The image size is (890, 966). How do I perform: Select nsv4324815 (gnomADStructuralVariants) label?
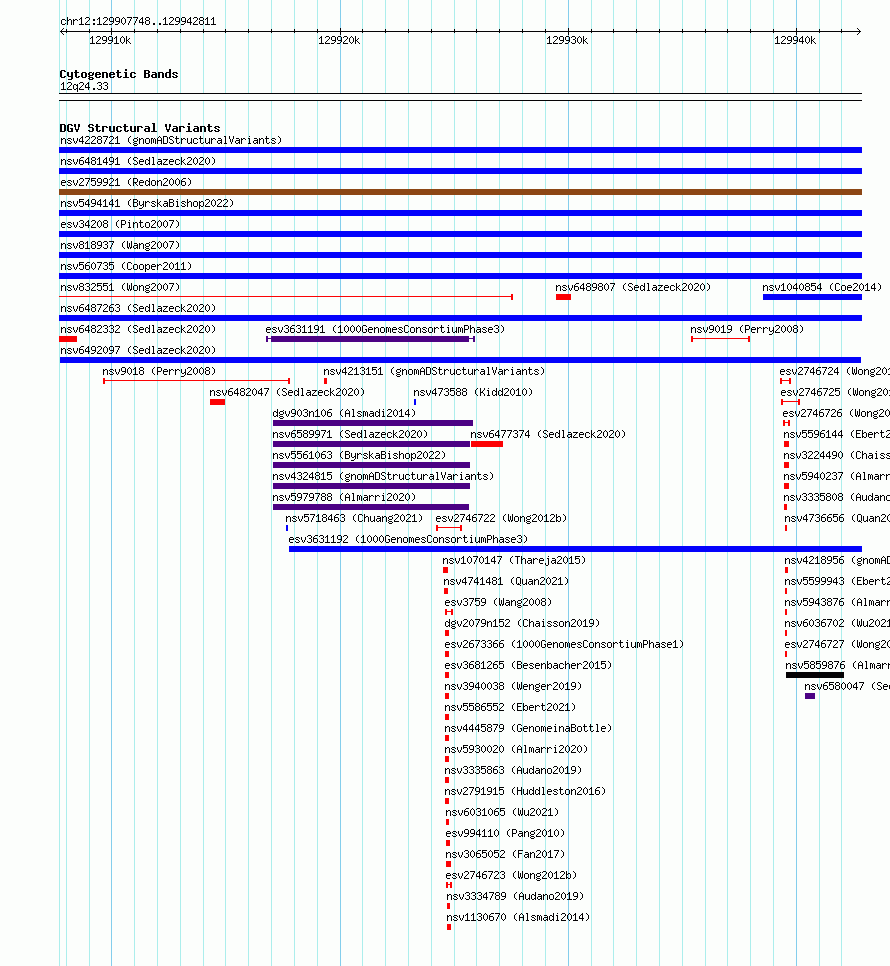point(383,476)
